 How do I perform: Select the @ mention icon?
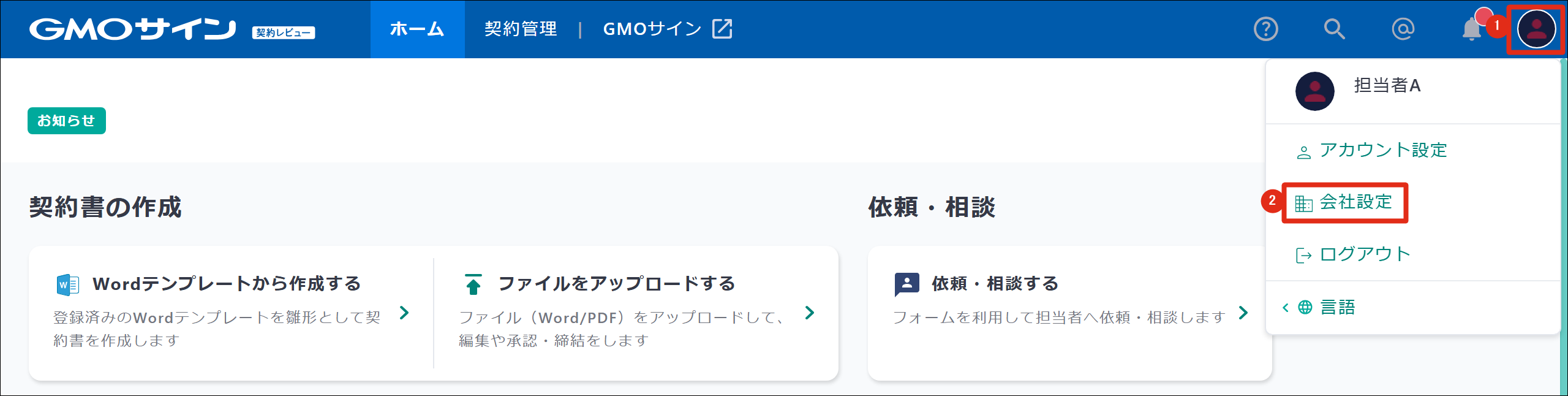tap(1403, 29)
